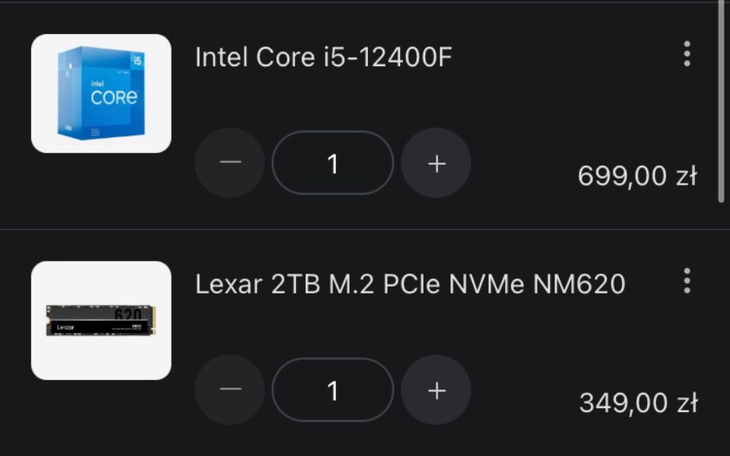730x456 pixels.
Task: Click the CORE text on the Intel box image
Action: click(x=113, y=98)
